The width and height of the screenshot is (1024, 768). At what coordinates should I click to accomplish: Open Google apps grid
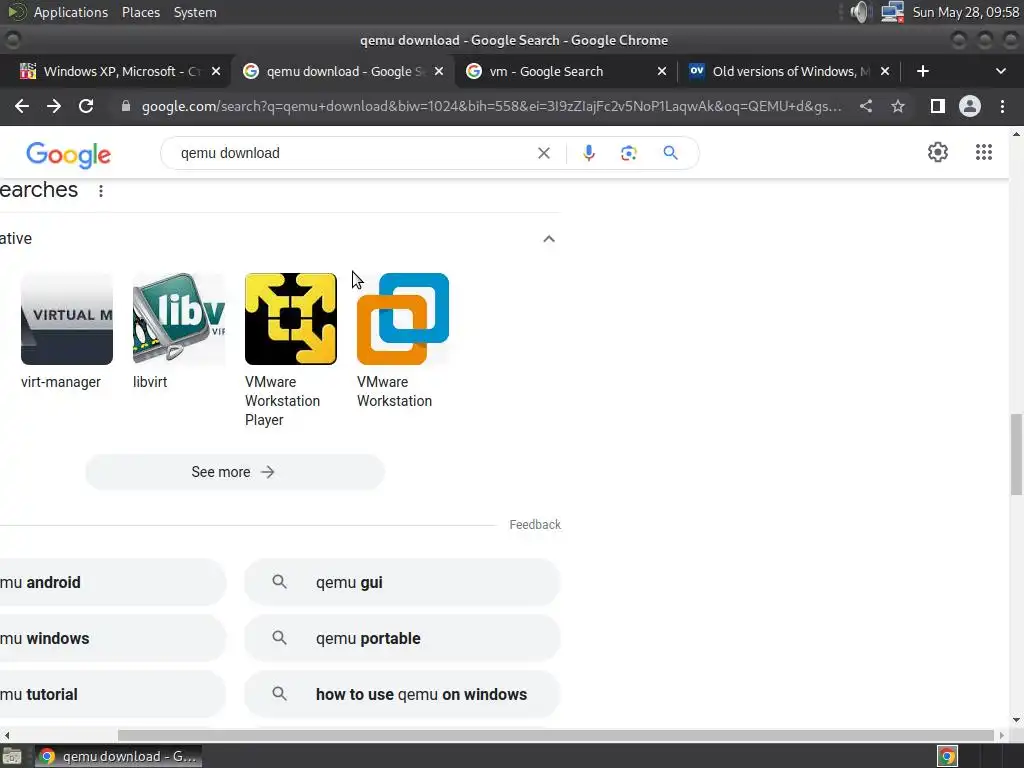(x=984, y=152)
